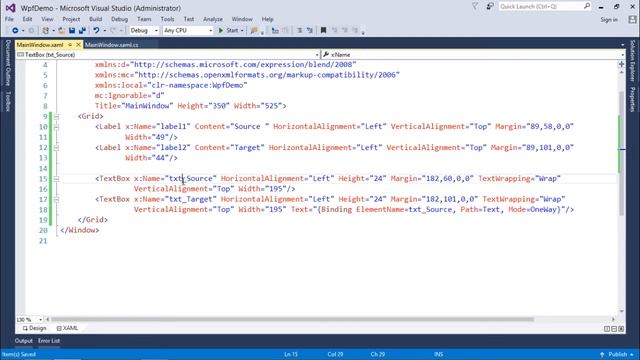Click the account picture icon beside Sign in
This screenshot has width=640, height=360.
click(x=632, y=19)
